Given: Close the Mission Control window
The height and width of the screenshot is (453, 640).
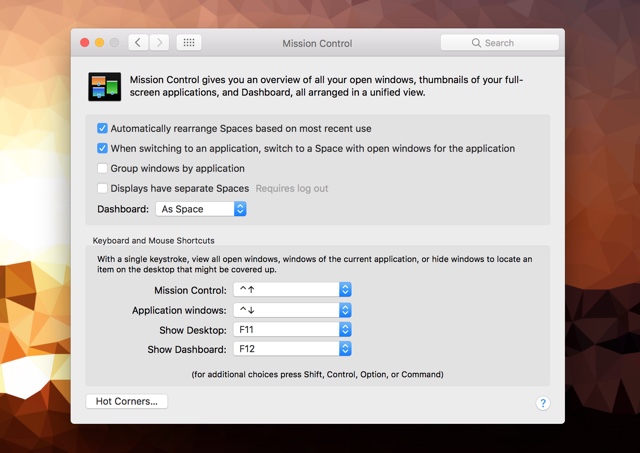Looking at the screenshot, I should pos(85,42).
